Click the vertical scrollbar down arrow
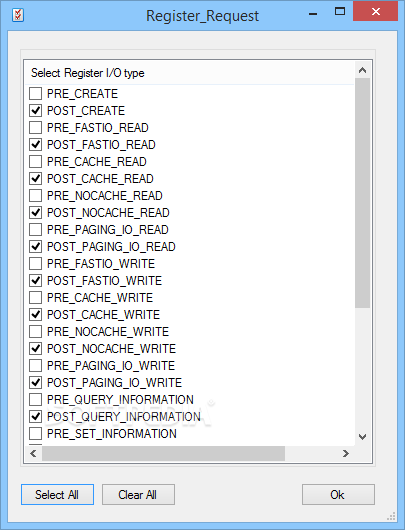 (362, 437)
